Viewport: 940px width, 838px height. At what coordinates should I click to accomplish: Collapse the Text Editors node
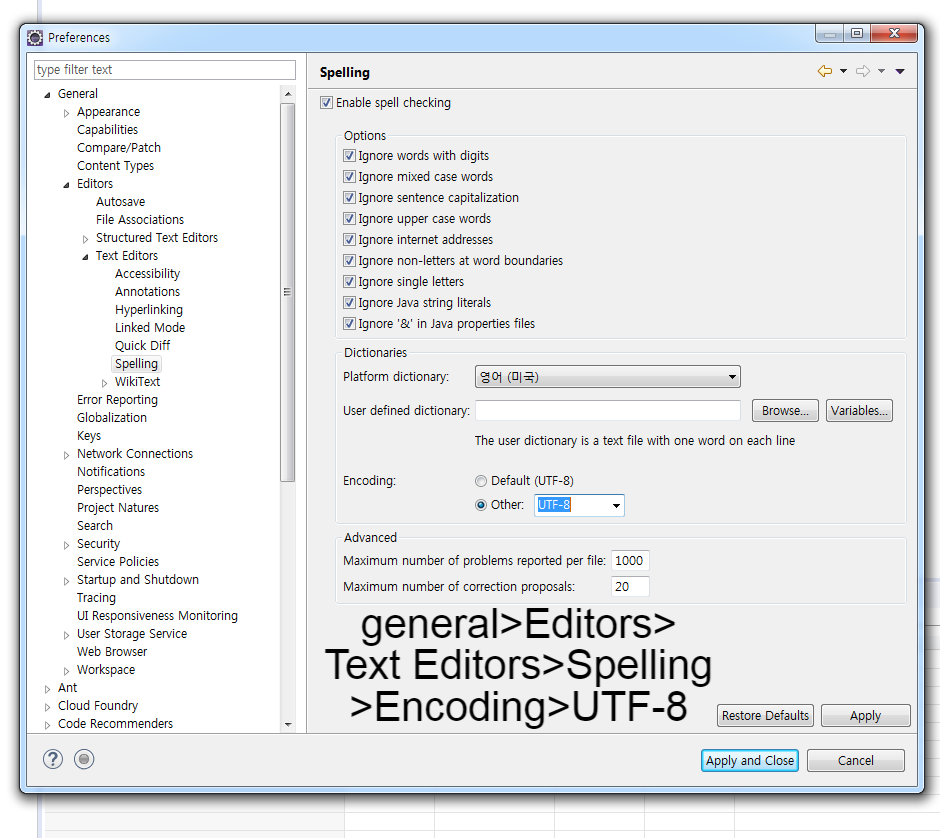coord(86,257)
